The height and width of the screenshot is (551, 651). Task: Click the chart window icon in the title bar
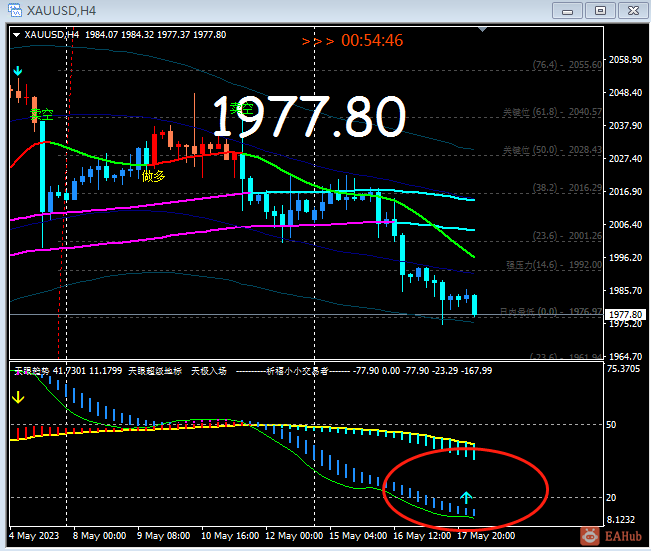(x=15, y=10)
